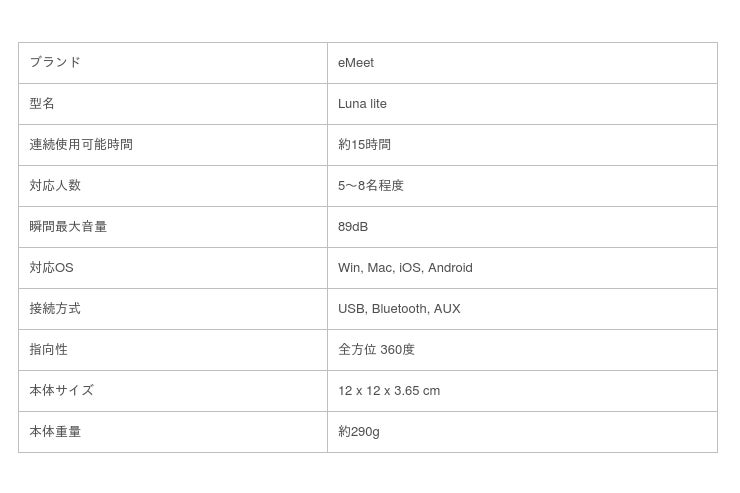The height and width of the screenshot is (493, 740).
Task: Select the 5〜8名程度 value
Action: pyautogui.click(x=371, y=186)
